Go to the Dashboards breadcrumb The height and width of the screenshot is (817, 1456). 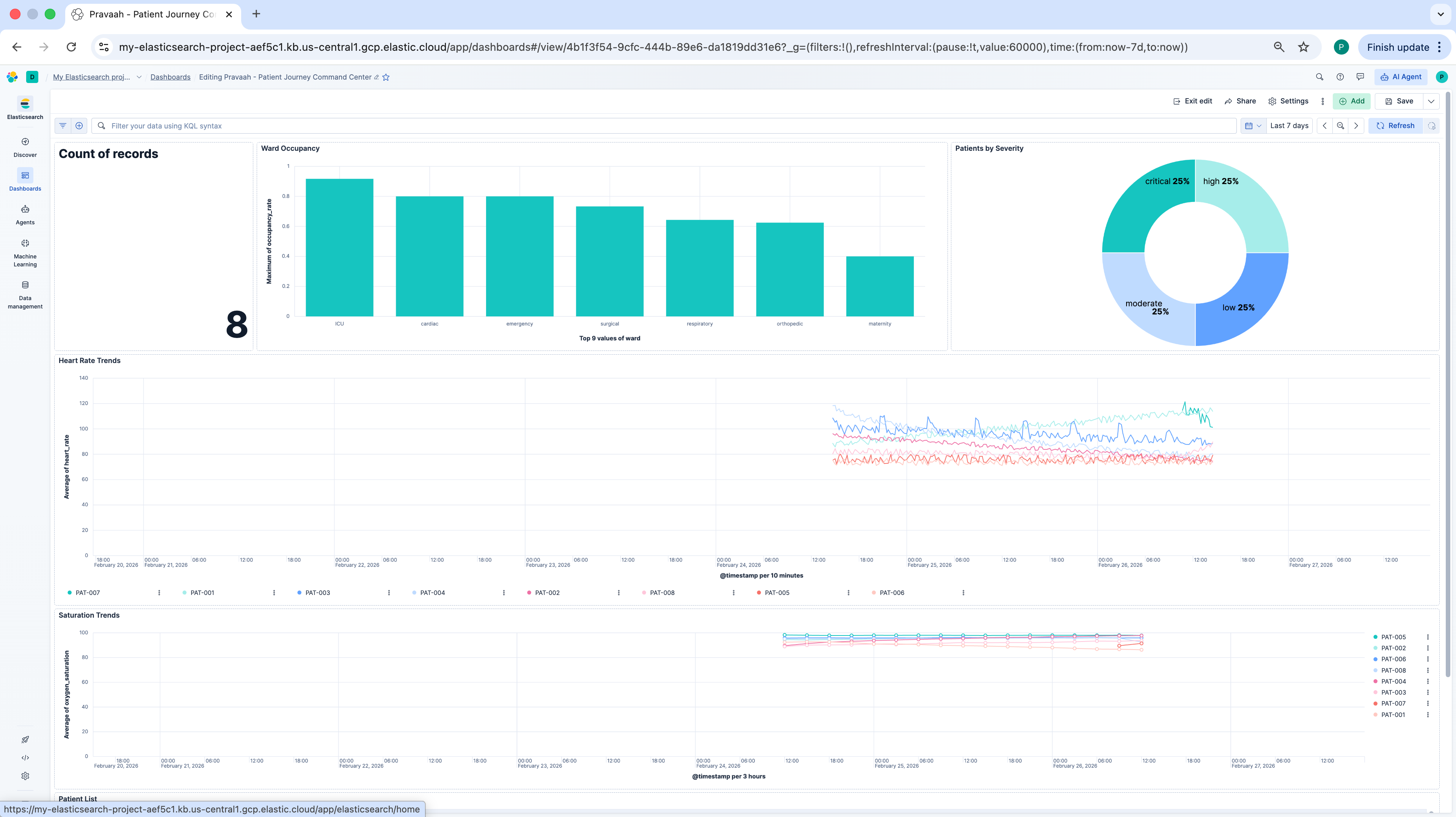click(170, 77)
